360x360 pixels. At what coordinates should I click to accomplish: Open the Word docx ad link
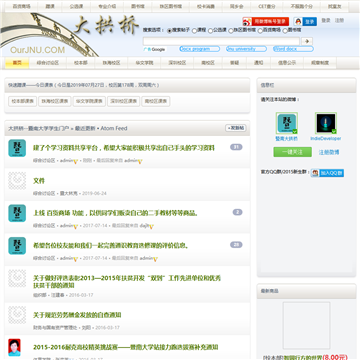coord(293,49)
